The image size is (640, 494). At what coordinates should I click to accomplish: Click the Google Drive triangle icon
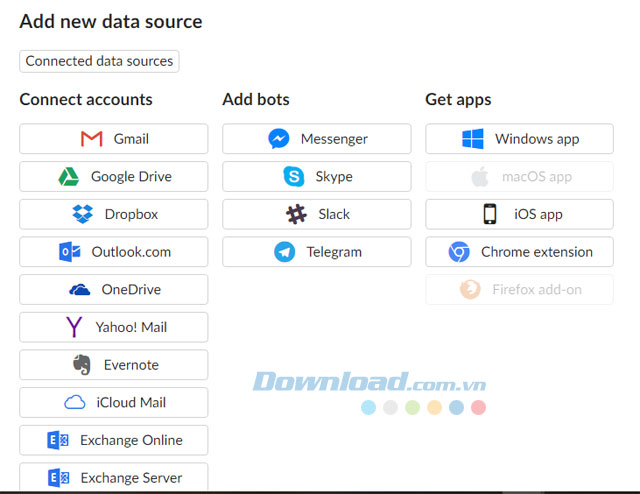(69, 176)
